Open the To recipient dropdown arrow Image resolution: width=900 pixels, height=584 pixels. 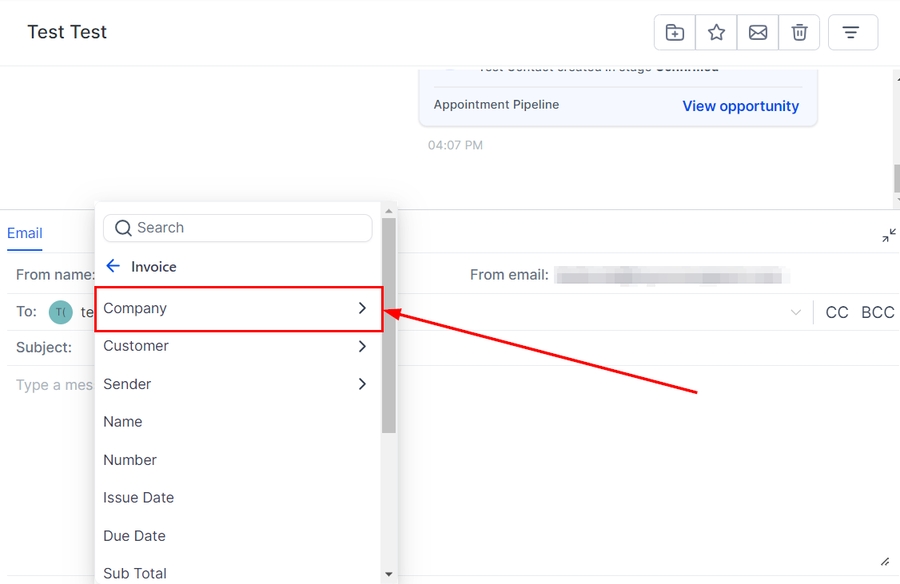[x=796, y=313]
